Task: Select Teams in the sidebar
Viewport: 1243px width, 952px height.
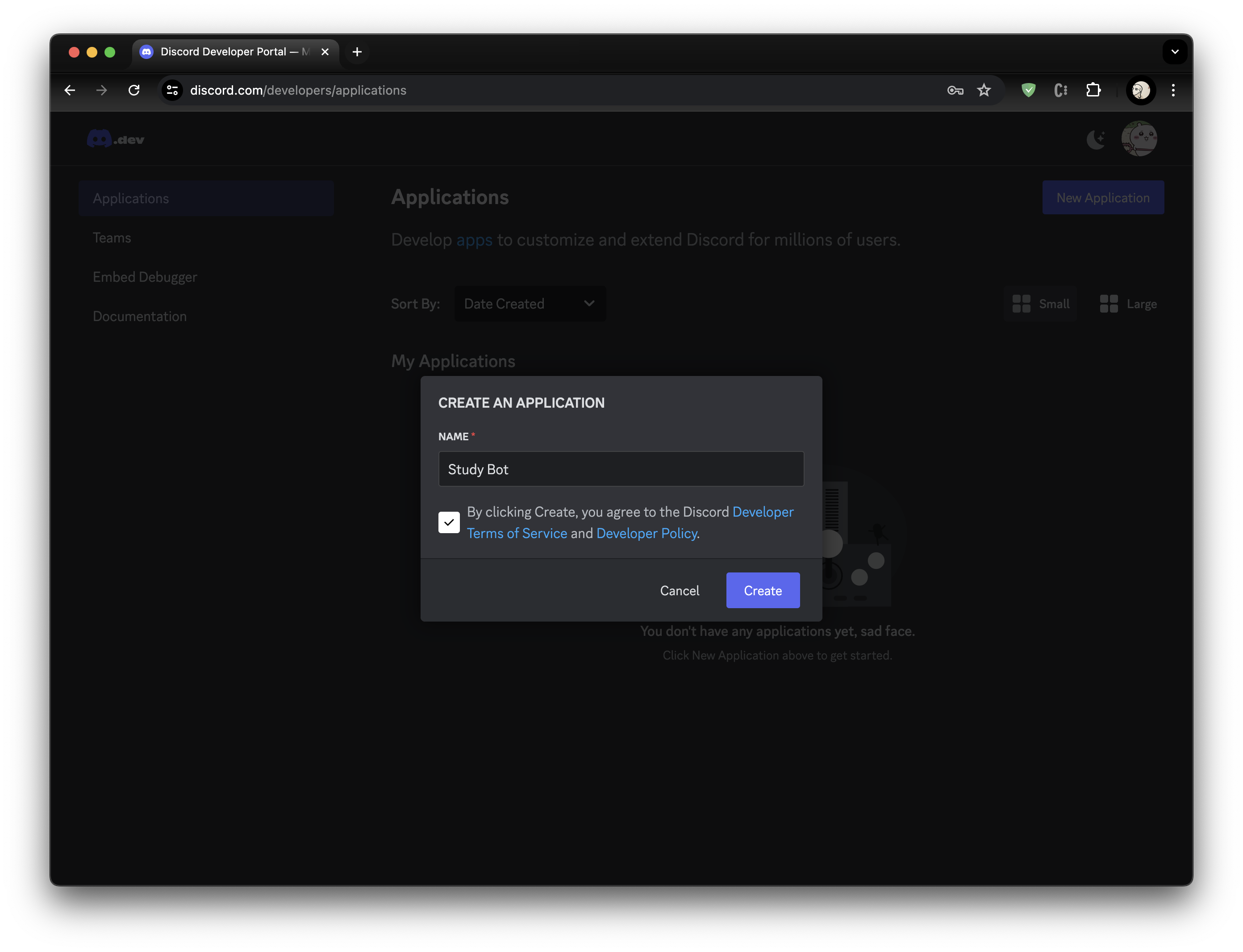Action: point(112,238)
